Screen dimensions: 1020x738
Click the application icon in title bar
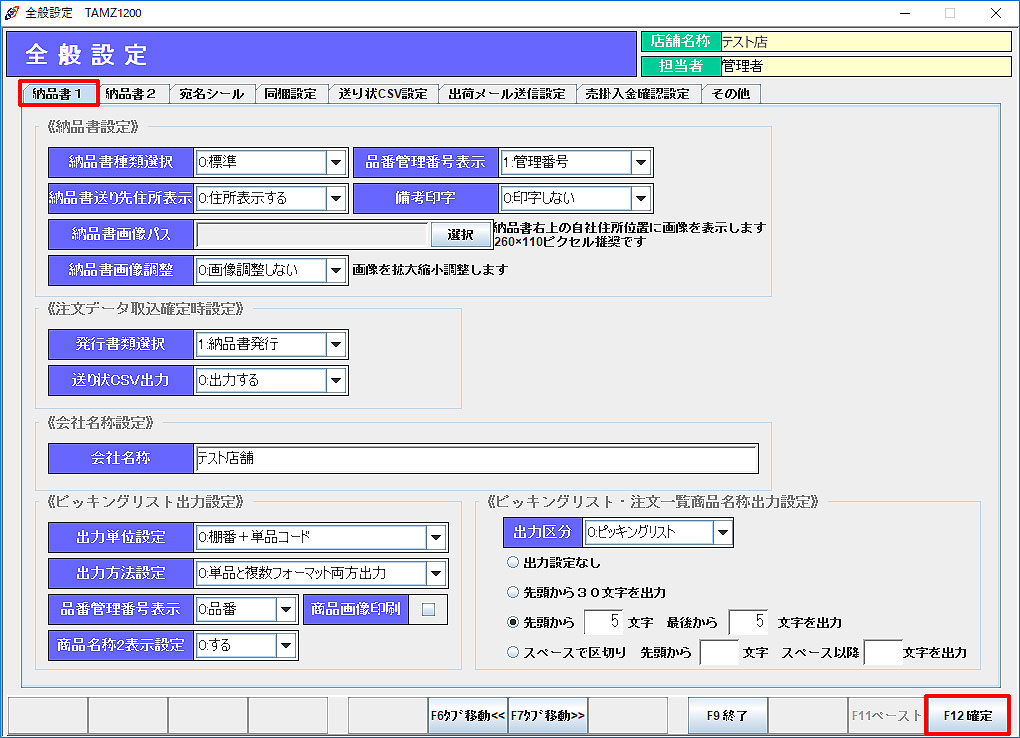point(12,13)
